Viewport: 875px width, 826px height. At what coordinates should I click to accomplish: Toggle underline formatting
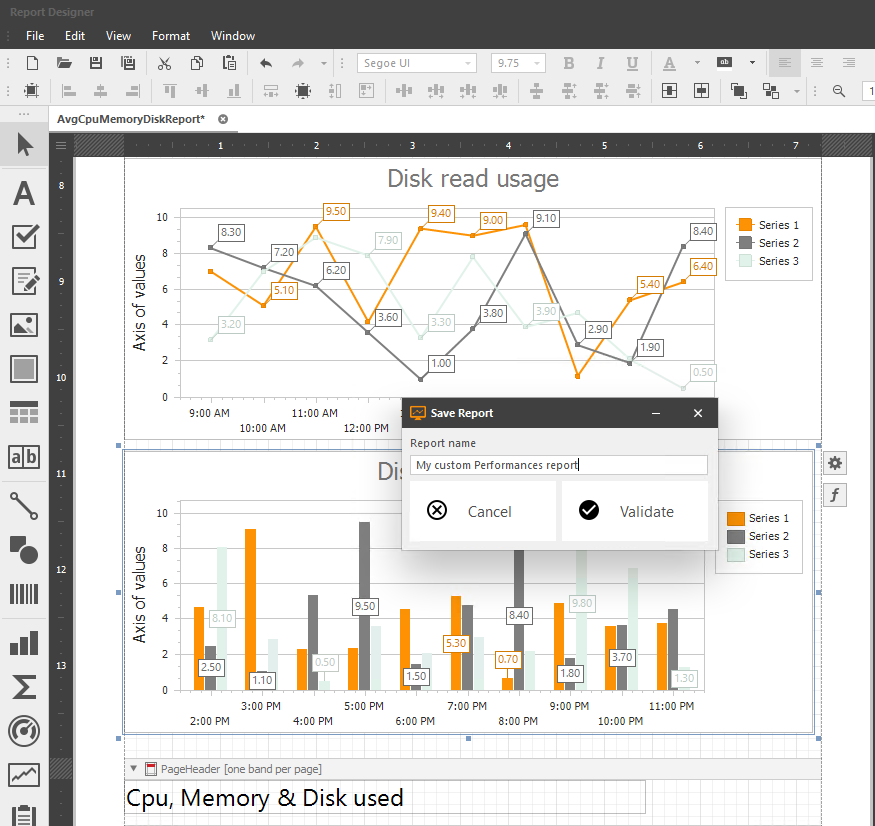point(632,63)
